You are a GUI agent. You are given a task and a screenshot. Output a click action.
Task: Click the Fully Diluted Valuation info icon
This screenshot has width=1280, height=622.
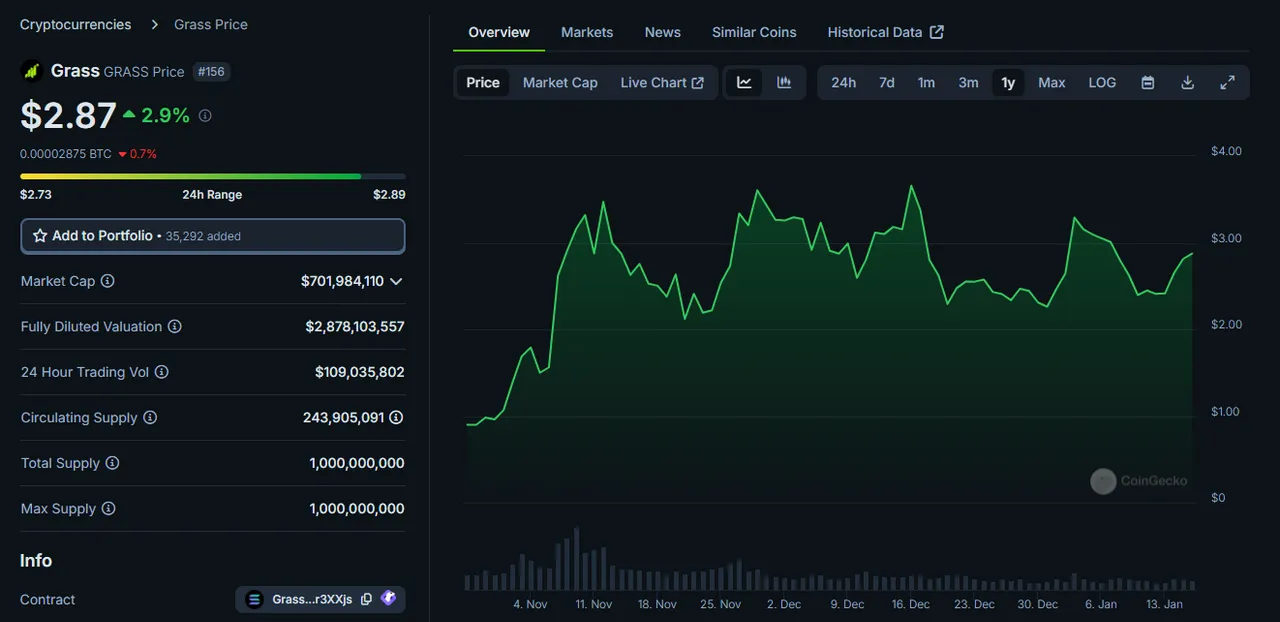174,327
